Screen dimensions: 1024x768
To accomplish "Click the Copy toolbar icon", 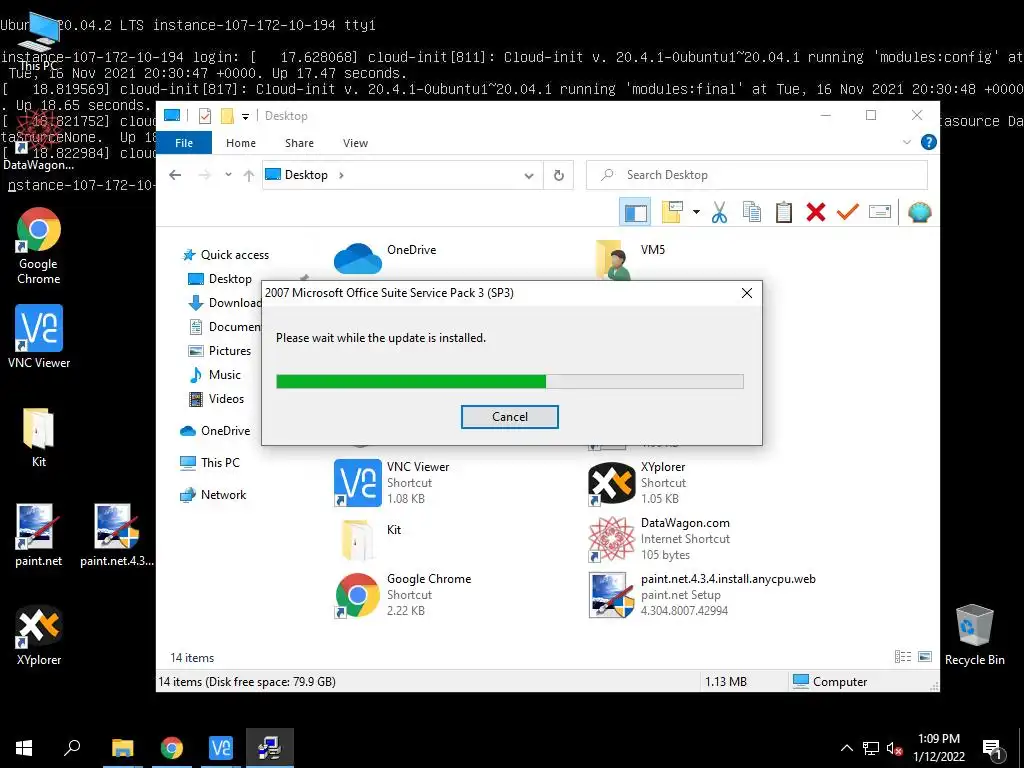I will 752,212.
